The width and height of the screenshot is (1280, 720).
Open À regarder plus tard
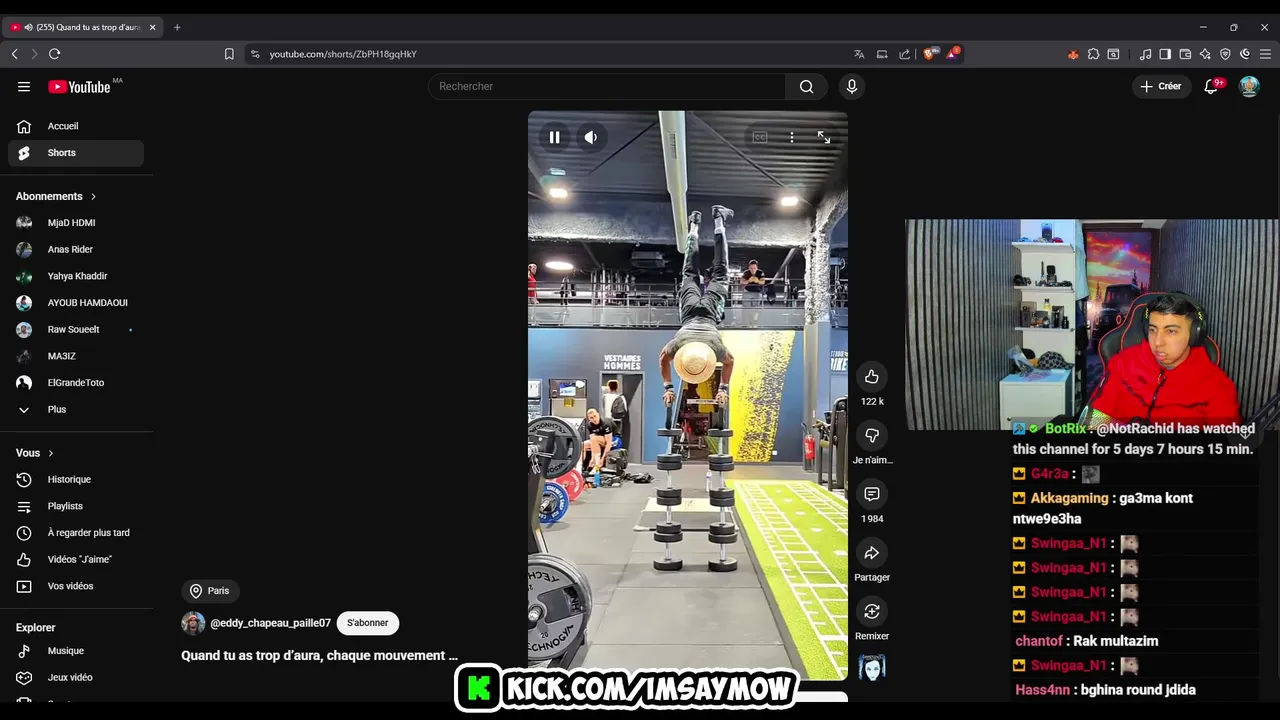click(x=76, y=533)
